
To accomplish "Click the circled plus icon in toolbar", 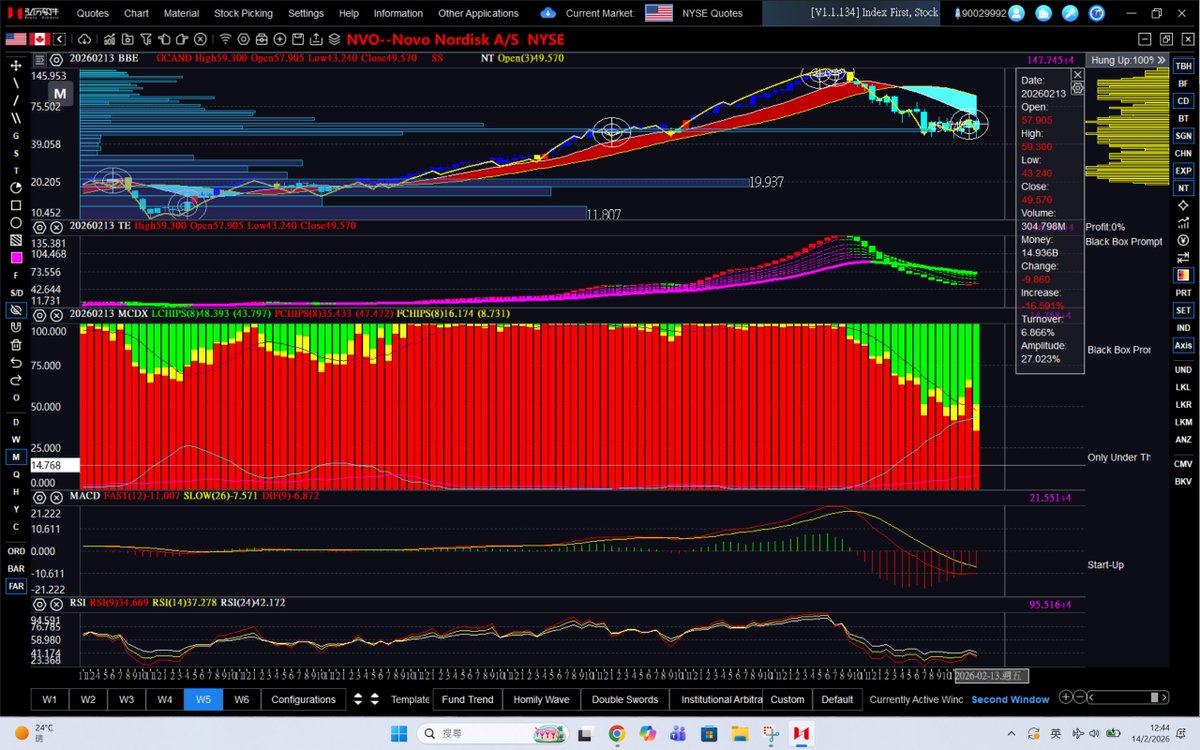I will coord(280,39).
